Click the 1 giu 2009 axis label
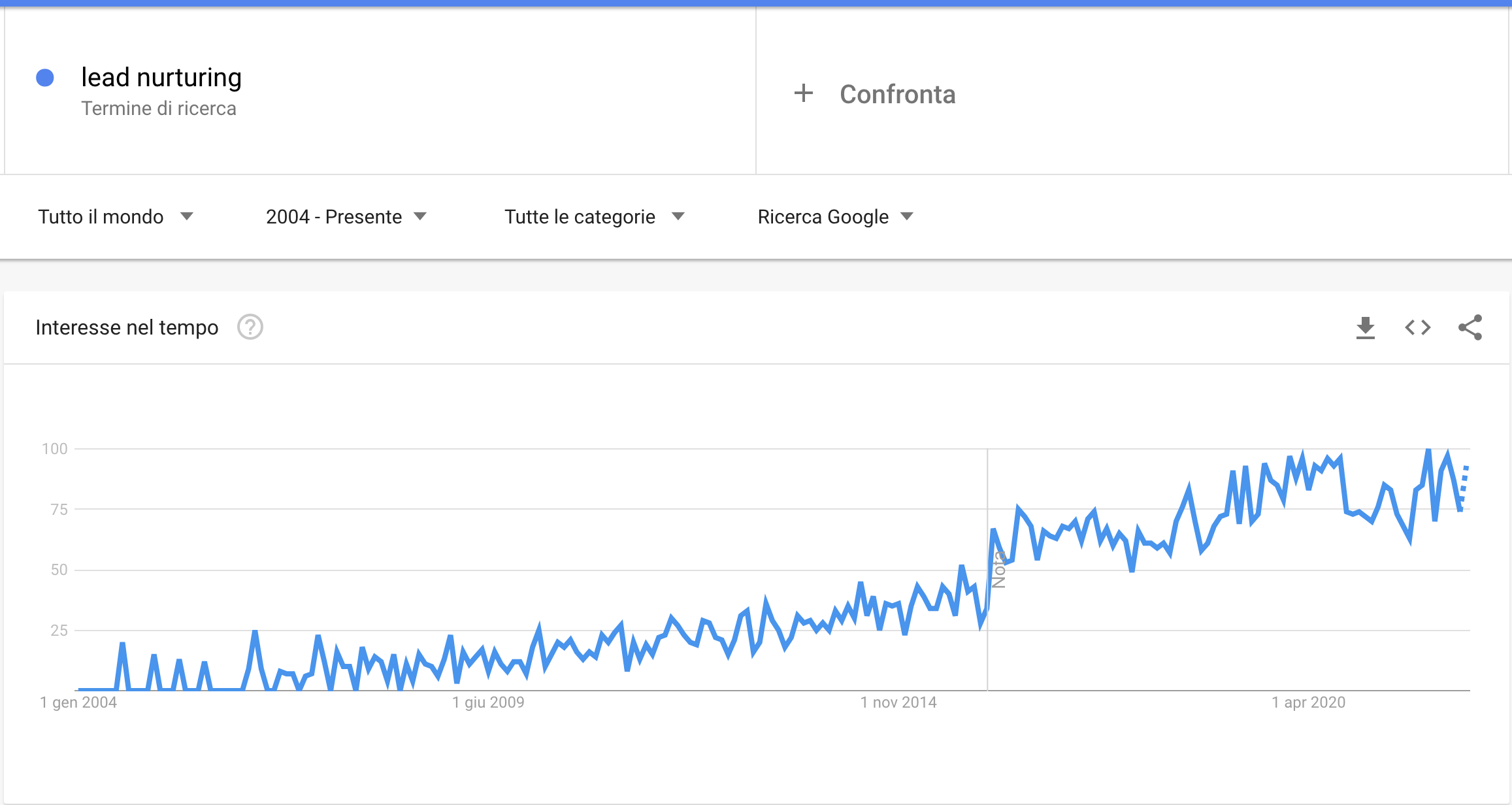Viewport: 1512px width, 805px height. [488, 702]
